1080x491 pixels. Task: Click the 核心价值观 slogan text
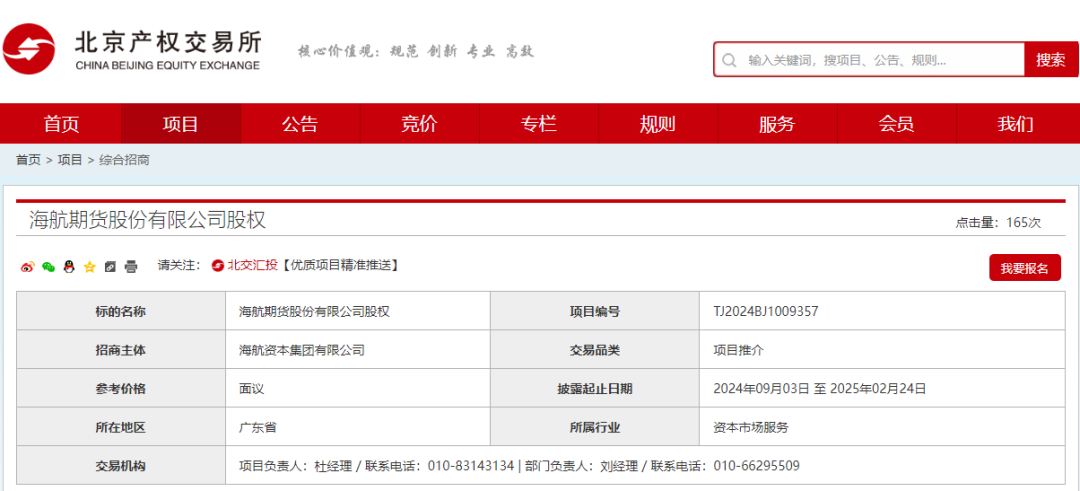(415, 52)
